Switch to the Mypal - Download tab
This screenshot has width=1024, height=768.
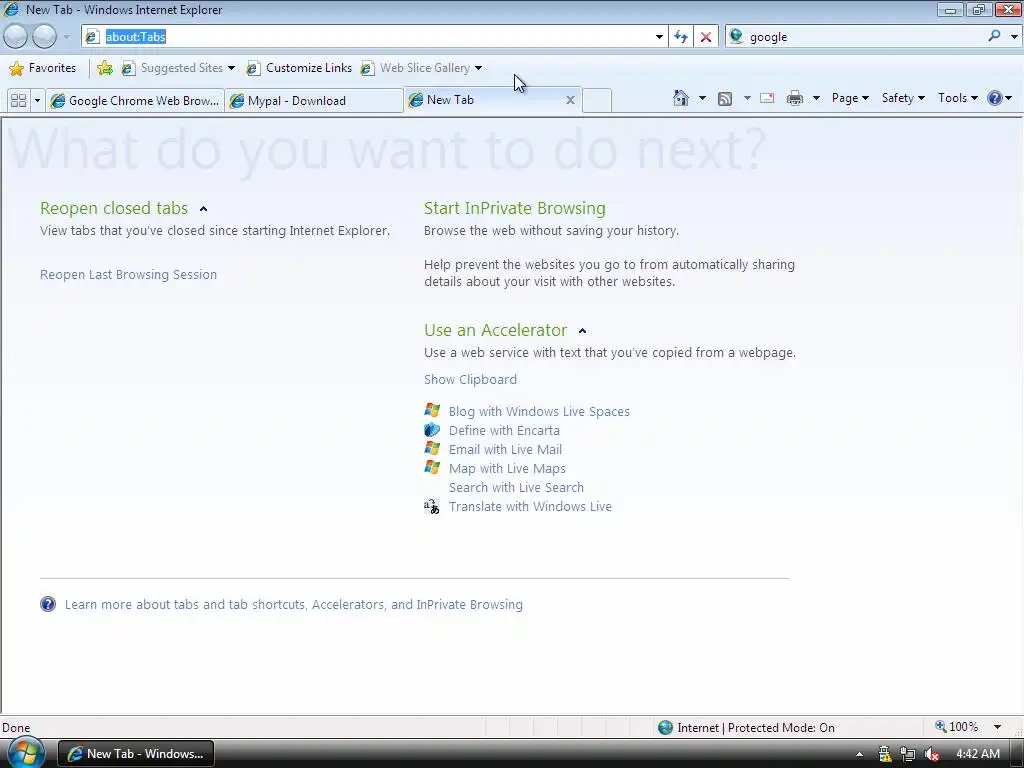click(314, 101)
